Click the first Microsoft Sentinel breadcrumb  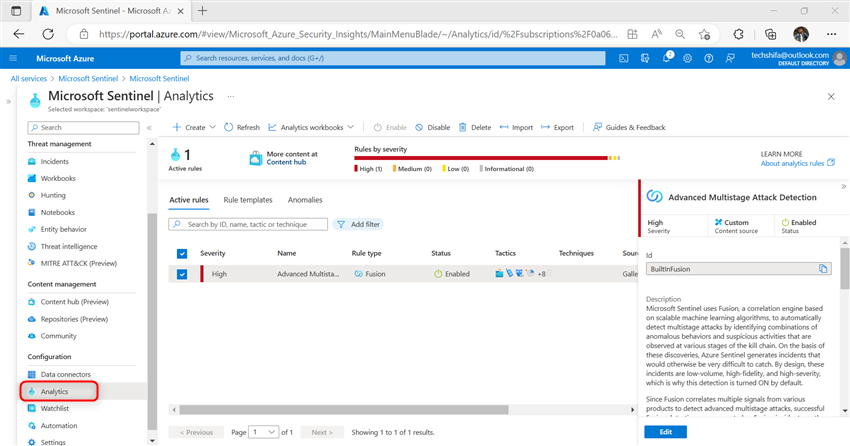88,79
